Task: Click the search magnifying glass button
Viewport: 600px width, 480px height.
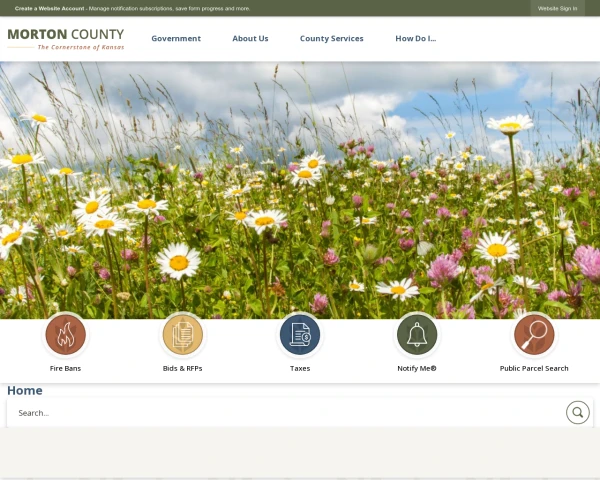Action: 577,412
